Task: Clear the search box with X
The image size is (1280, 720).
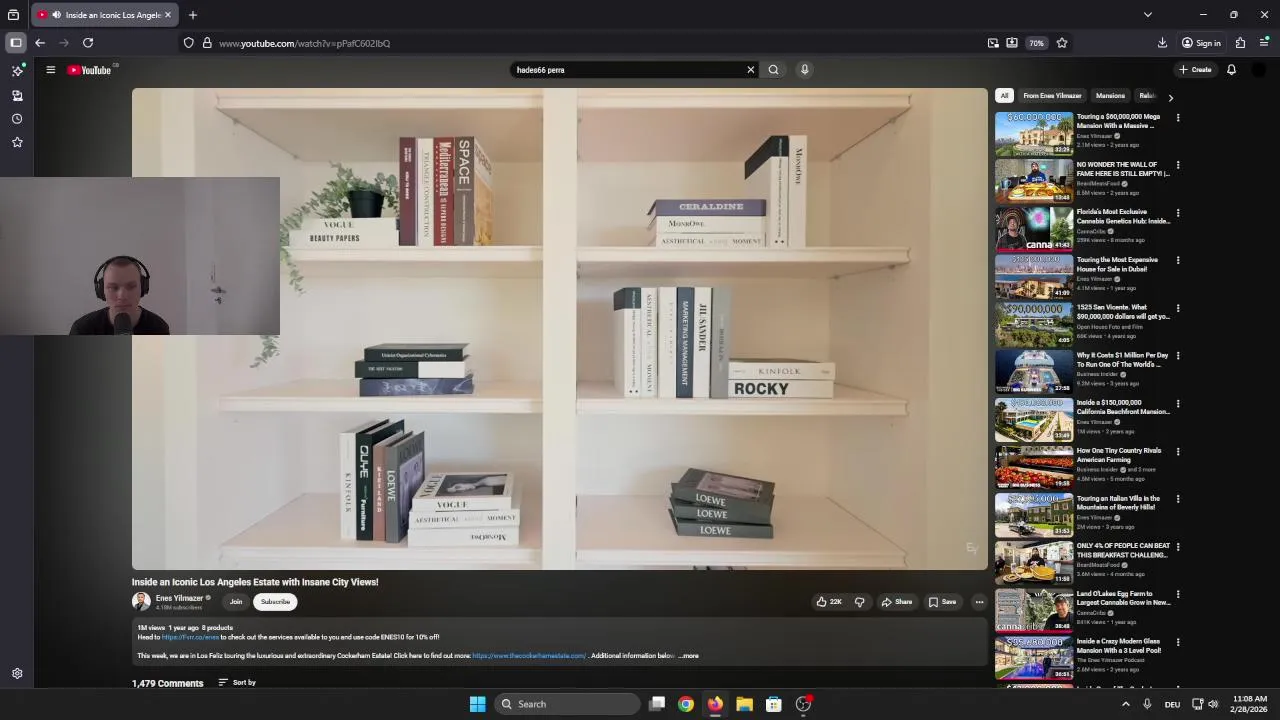Action: coord(751,70)
